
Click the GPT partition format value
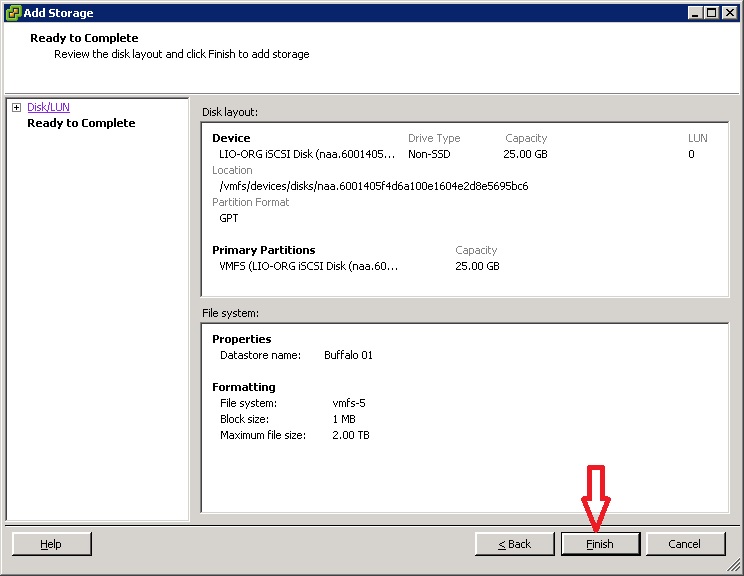coord(229,218)
